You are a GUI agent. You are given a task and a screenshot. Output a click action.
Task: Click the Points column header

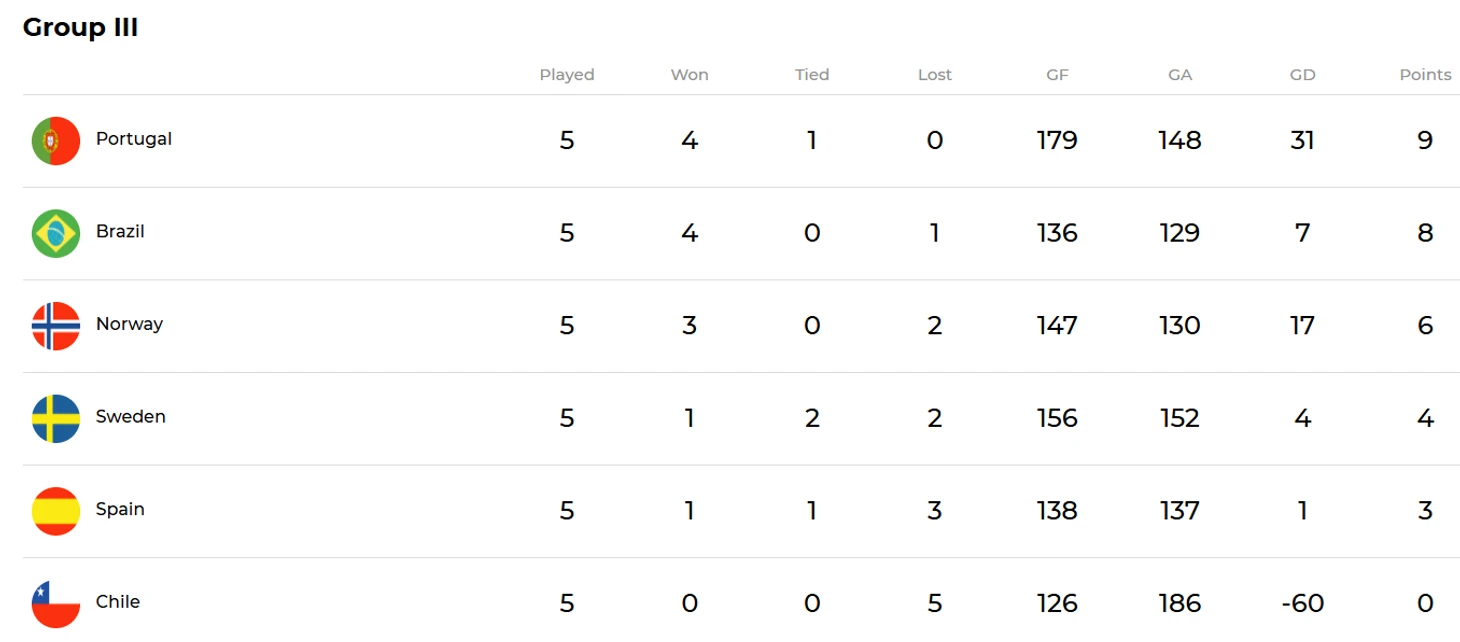[1425, 75]
